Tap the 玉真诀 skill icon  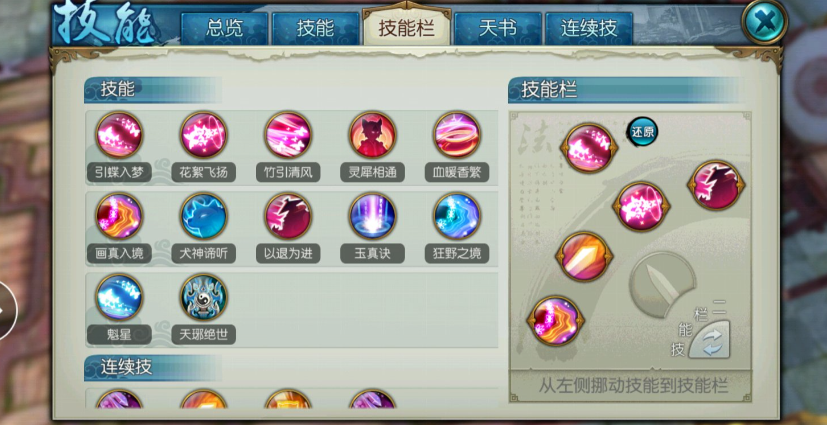372,216
